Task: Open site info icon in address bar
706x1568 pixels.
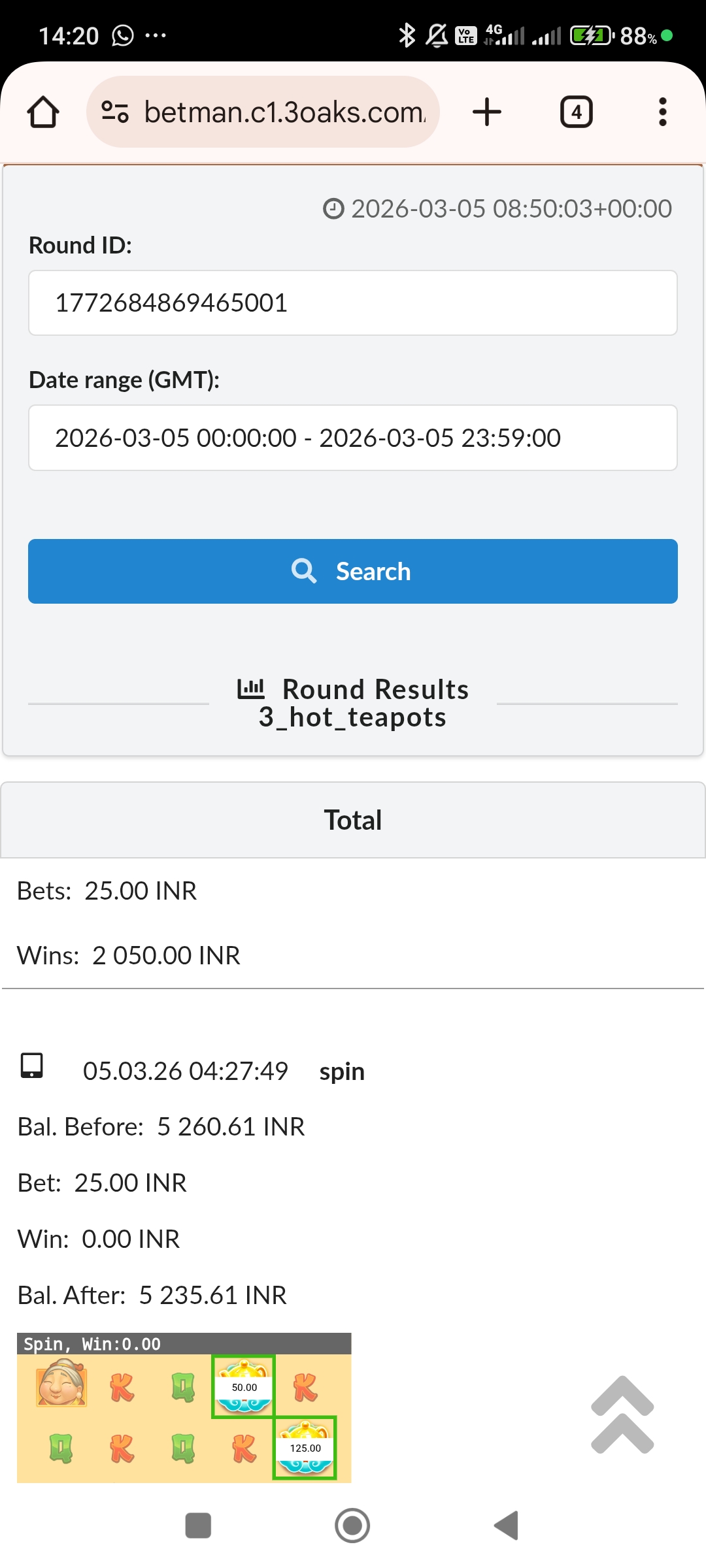Action: click(115, 112)
